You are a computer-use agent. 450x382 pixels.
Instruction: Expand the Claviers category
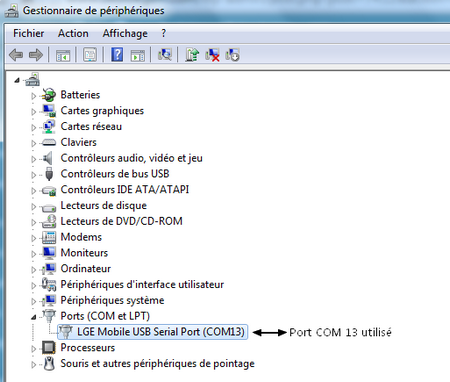34,143
